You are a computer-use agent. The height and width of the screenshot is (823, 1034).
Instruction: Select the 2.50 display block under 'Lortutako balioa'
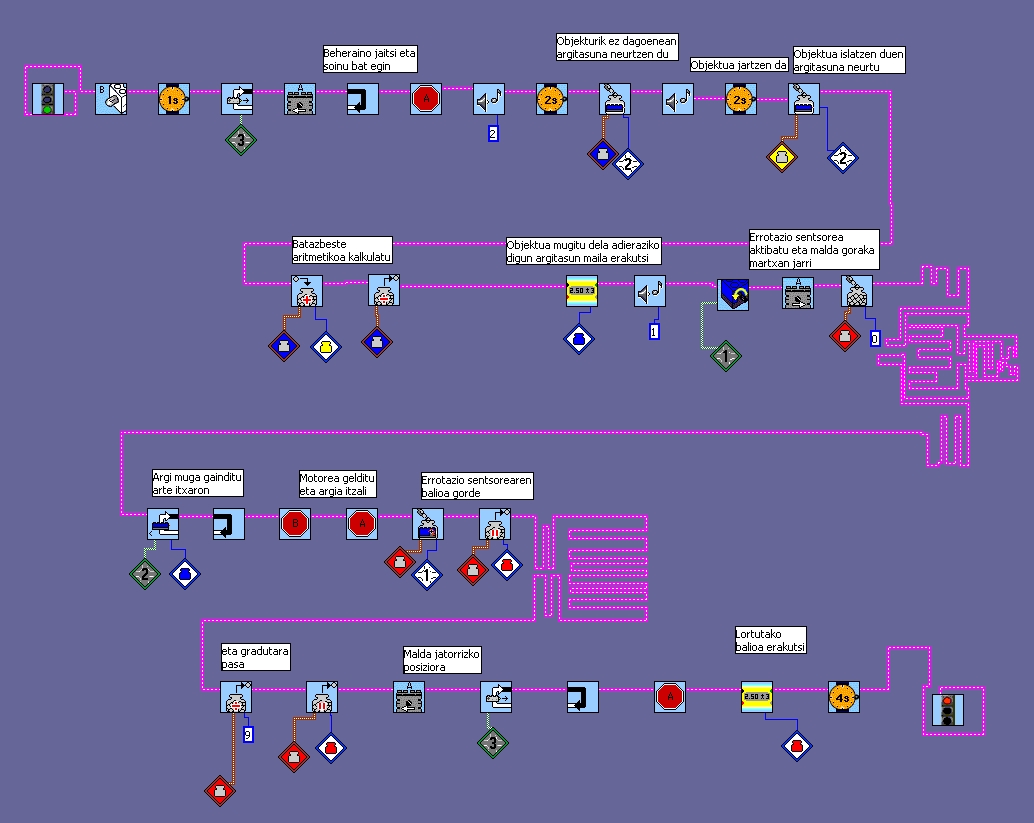tap(757, 697)
